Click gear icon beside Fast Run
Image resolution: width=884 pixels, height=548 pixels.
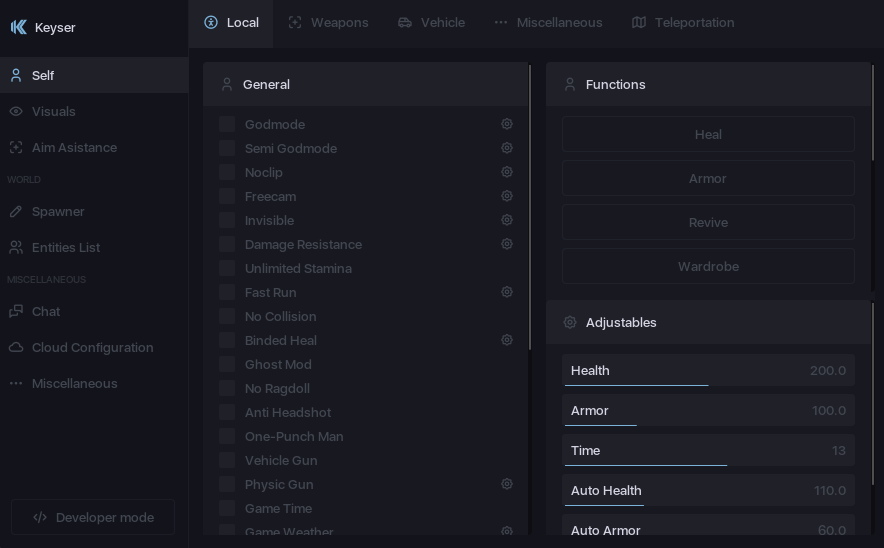(507, 292)
